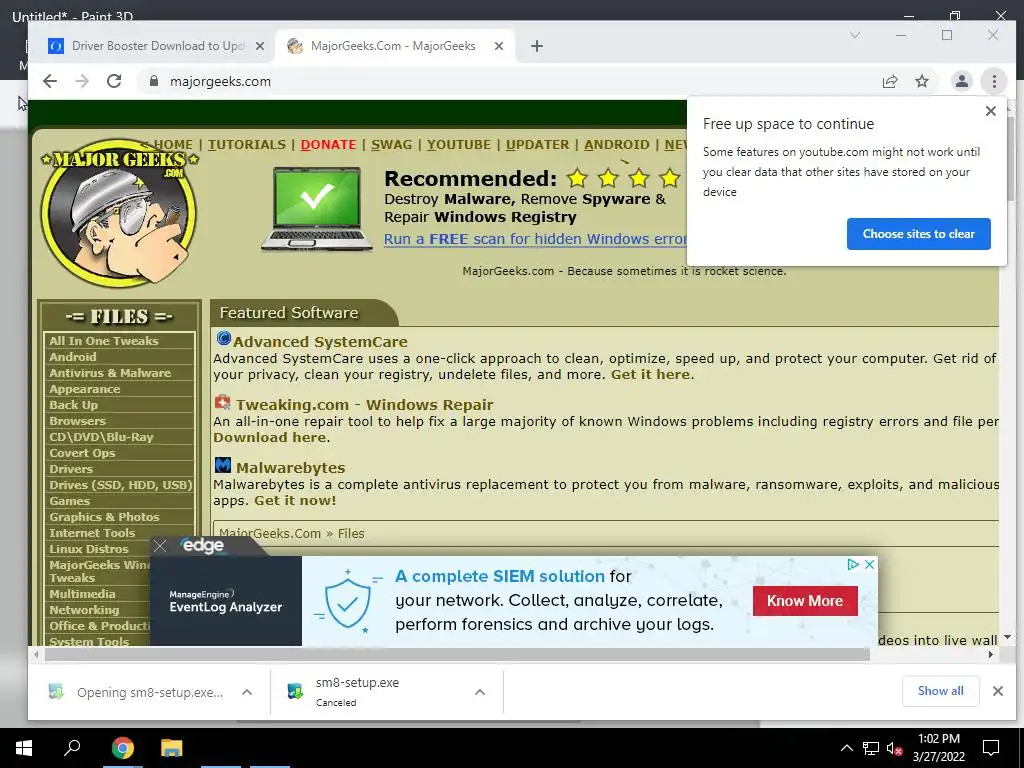This screenshot has height=768, width=1024.
Task: Click Get it now! link
Action: coord(295,501)
